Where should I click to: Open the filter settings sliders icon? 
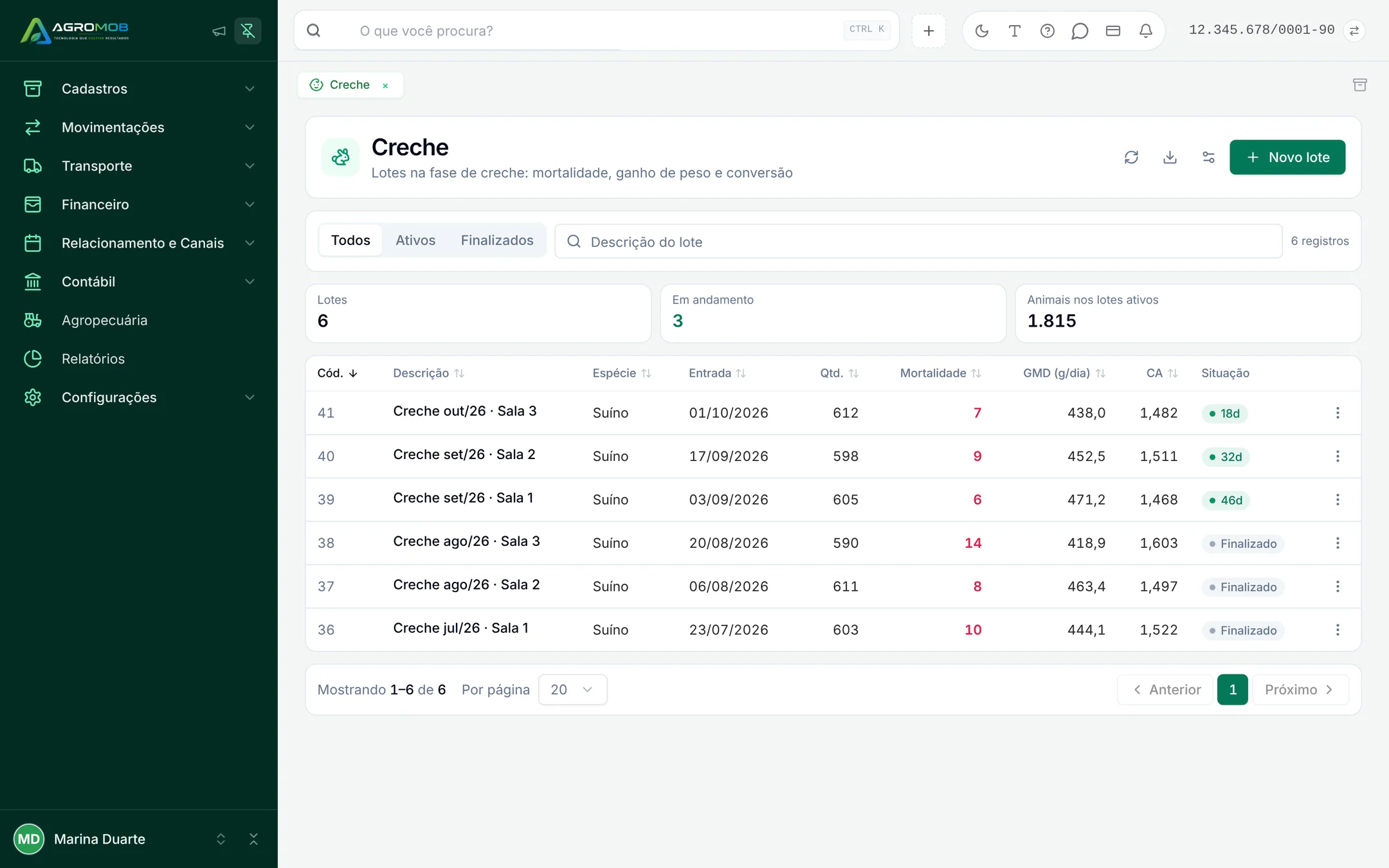coord(1208,157)
